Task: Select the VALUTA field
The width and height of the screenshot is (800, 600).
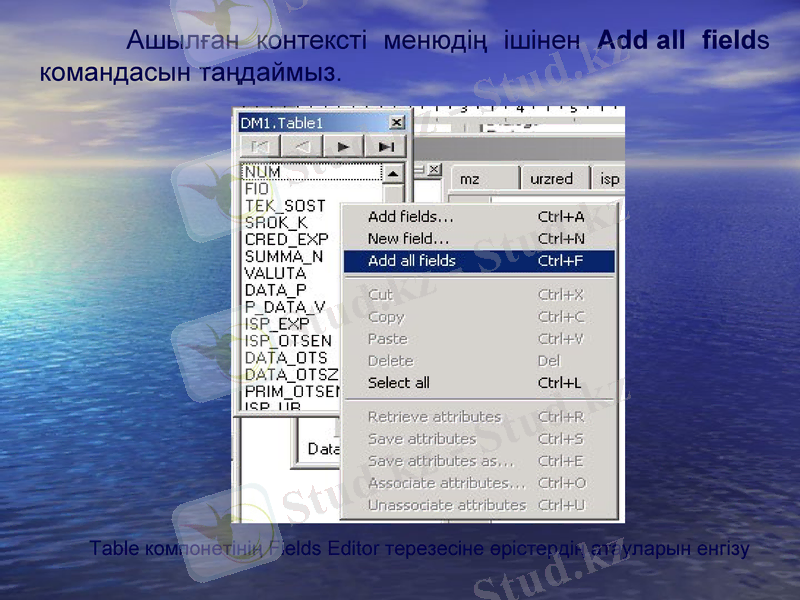Action: pyautogui.click(x=275, y=273)
